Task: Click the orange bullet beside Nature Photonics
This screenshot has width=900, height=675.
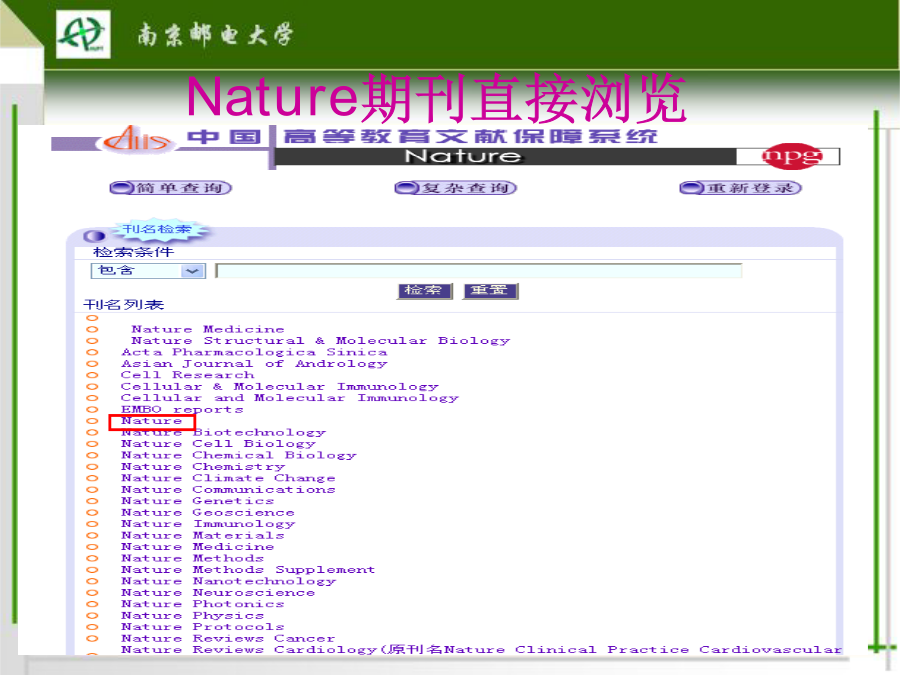Action: click(x=92, y=604)
